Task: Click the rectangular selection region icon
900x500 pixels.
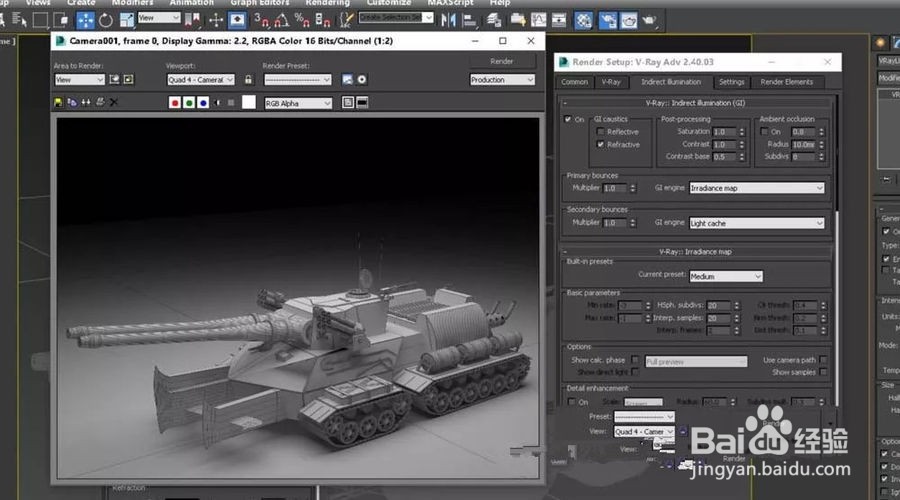Action: point(40,21)
